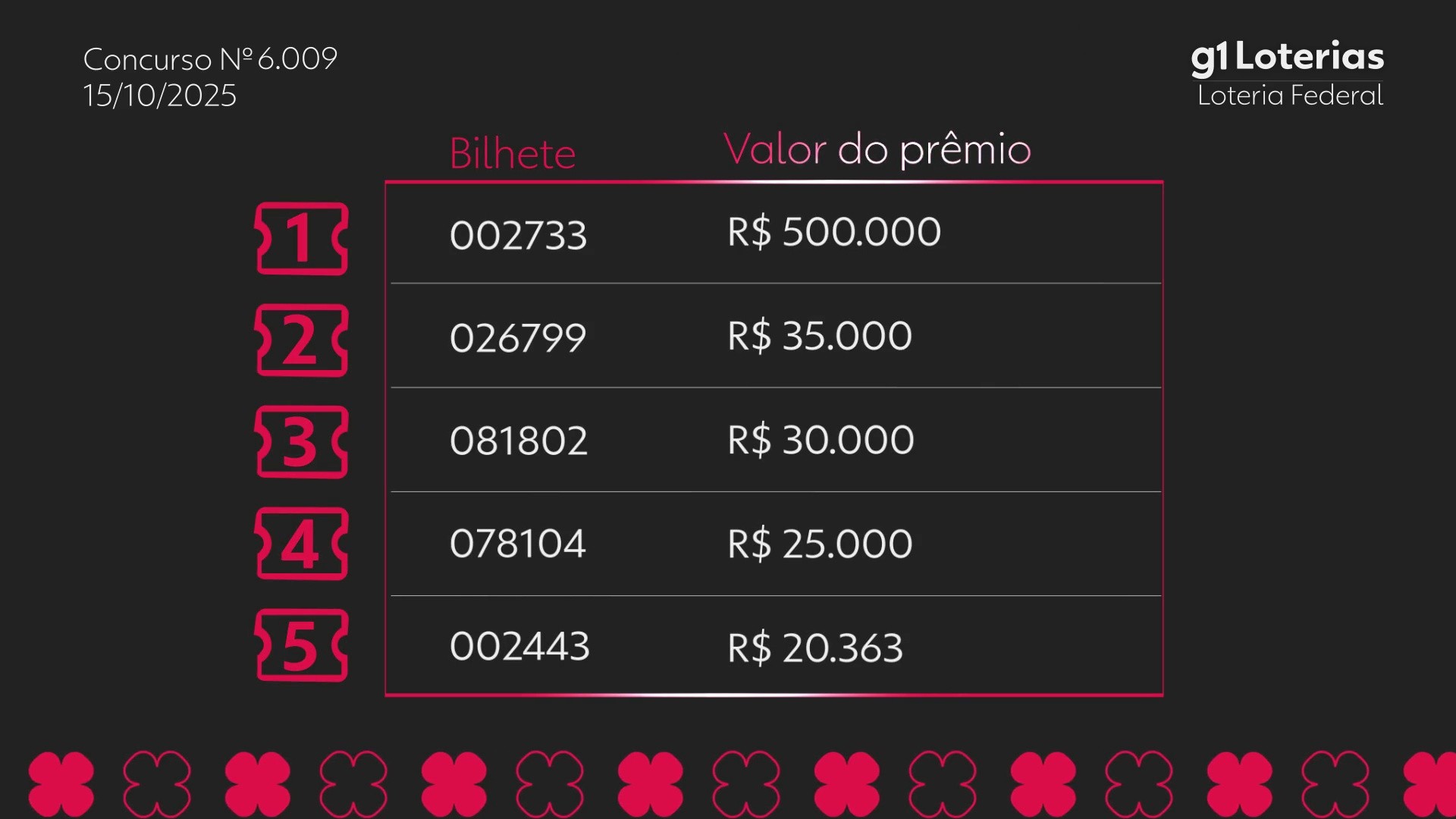1456x819 pixels.
Task: Click the Bilhete column header
Action: [x=513, y=154]
